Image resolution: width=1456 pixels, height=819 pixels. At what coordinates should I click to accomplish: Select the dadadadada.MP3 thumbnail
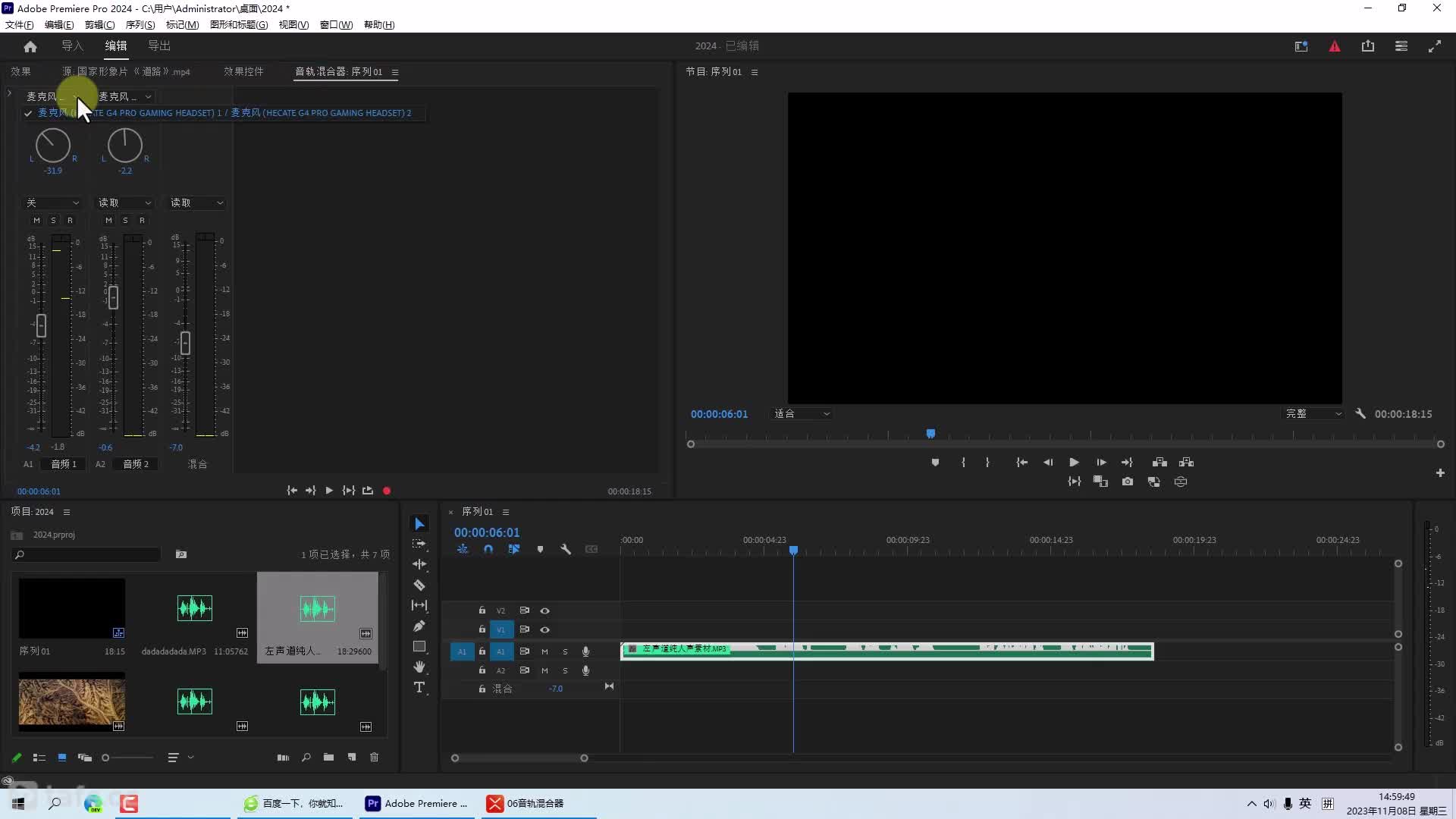click(195, 608)
